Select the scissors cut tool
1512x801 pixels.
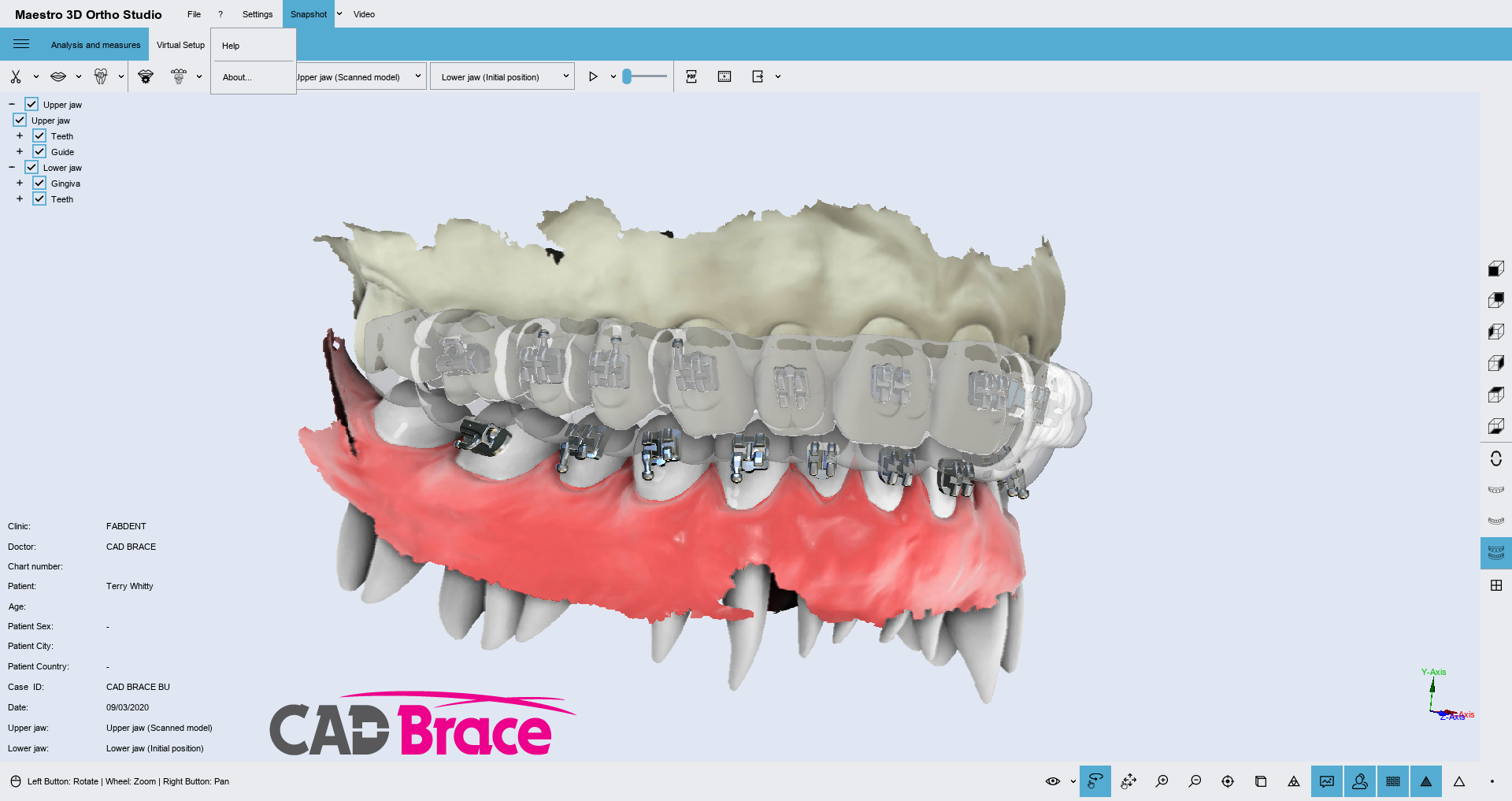click(x=16, y=76)
